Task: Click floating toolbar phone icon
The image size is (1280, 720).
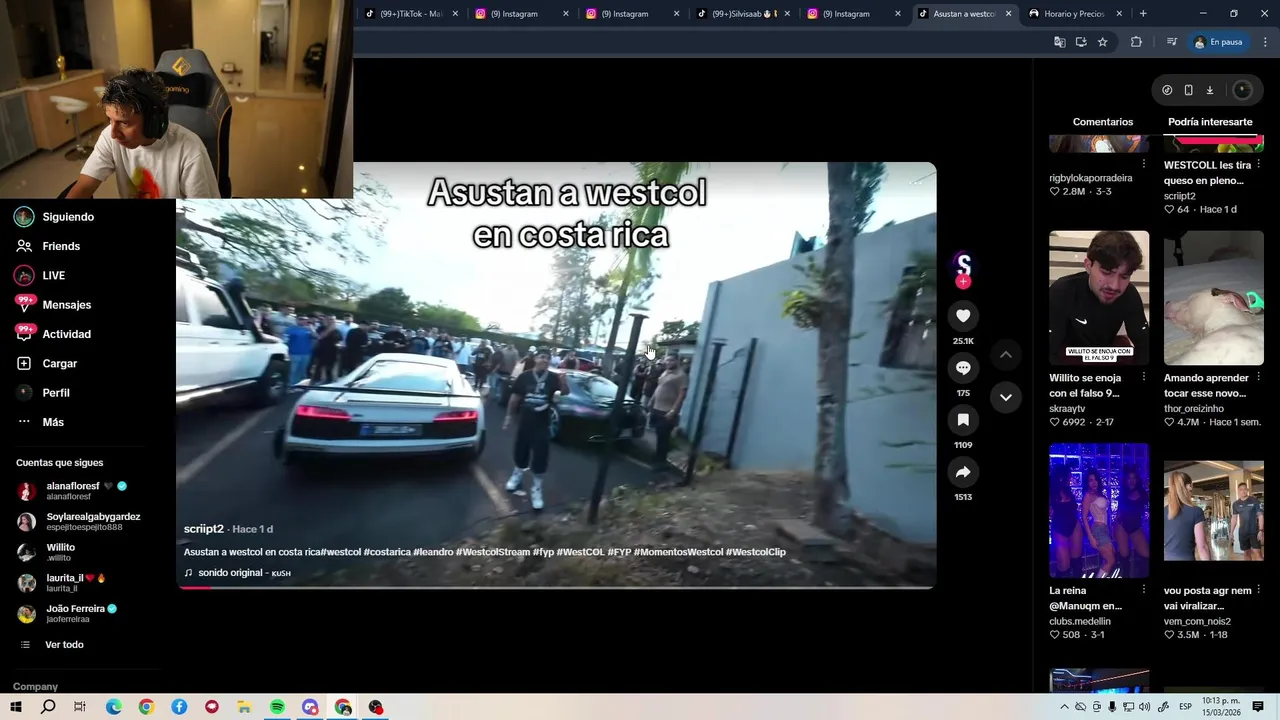Action: (x=1188, y=90)
